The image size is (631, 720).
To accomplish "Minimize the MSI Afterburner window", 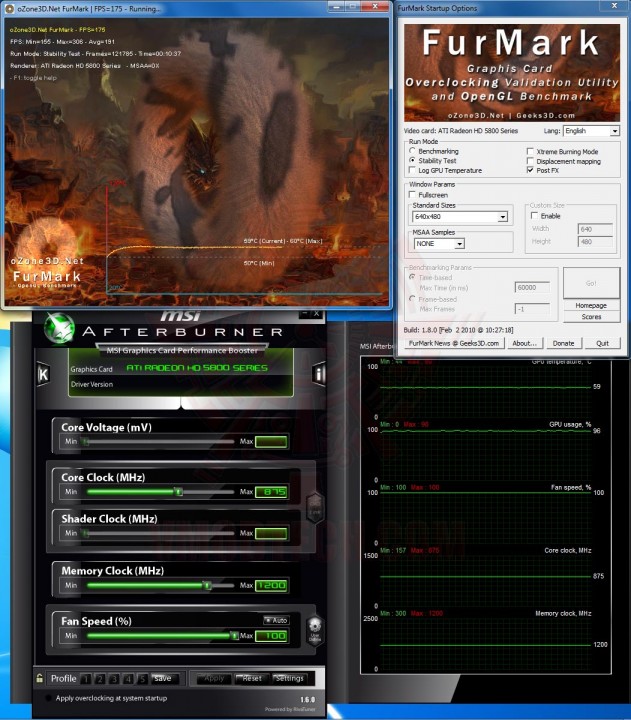I will point(304,314).
